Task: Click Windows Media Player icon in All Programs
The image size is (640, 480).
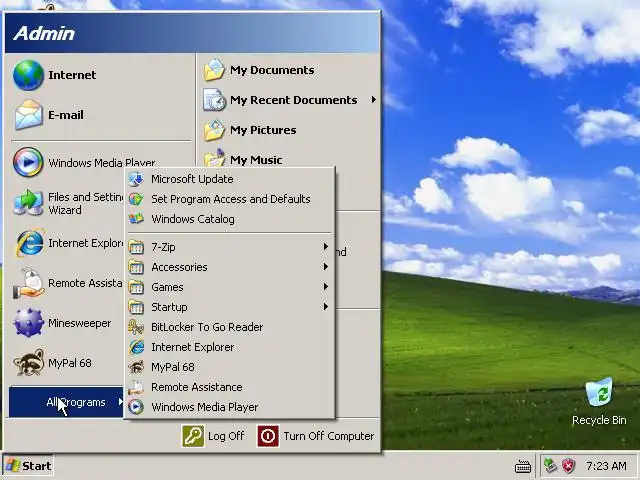Action: (x=136, y=407)
